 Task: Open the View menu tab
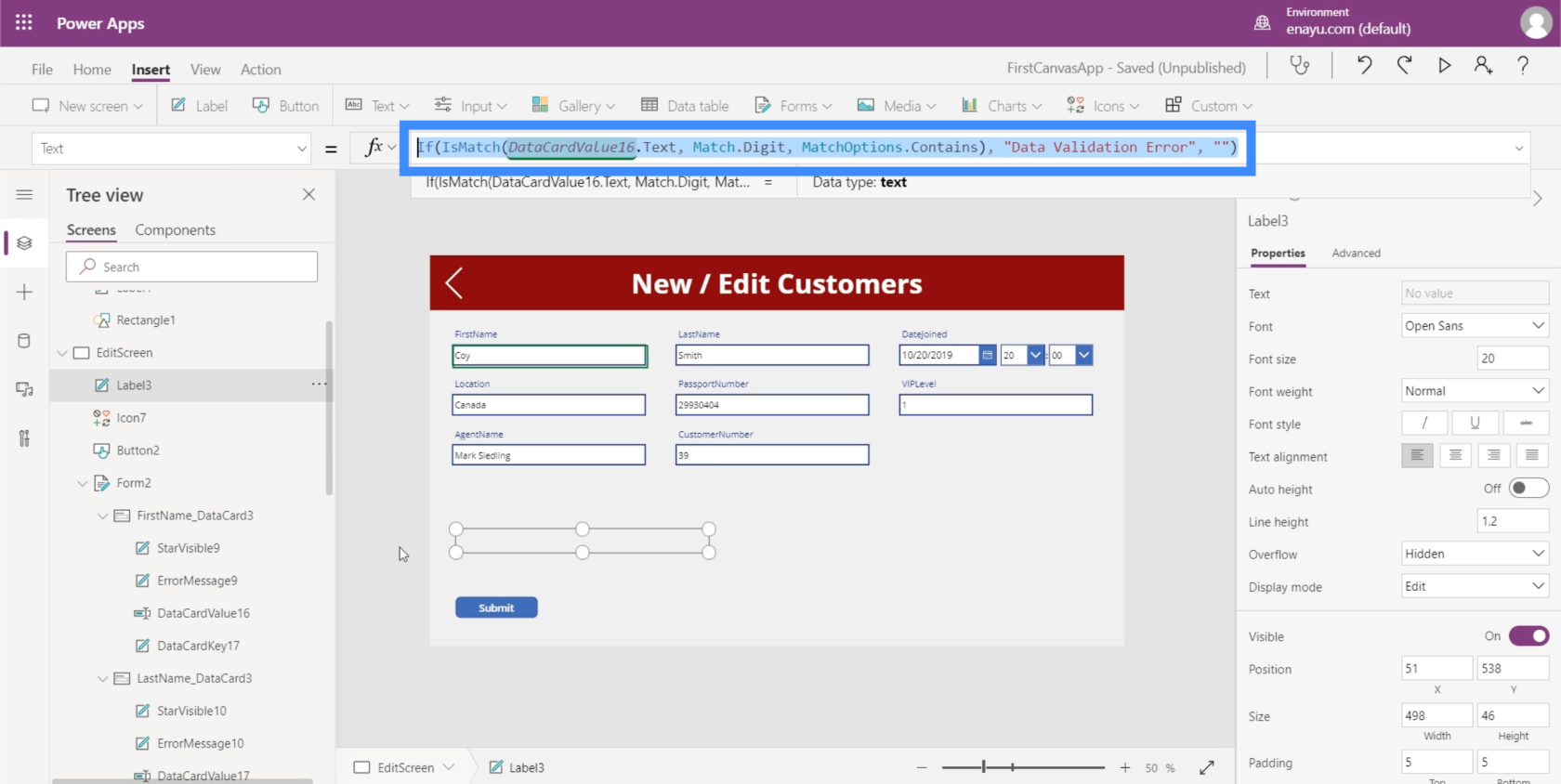coord(205,69)
